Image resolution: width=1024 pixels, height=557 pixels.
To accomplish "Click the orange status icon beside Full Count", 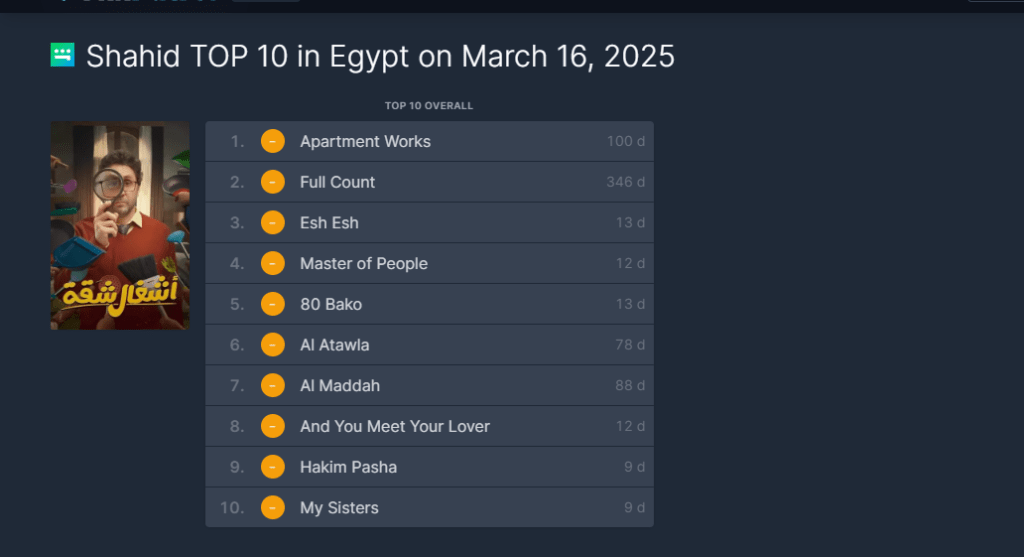I will 273,182.
